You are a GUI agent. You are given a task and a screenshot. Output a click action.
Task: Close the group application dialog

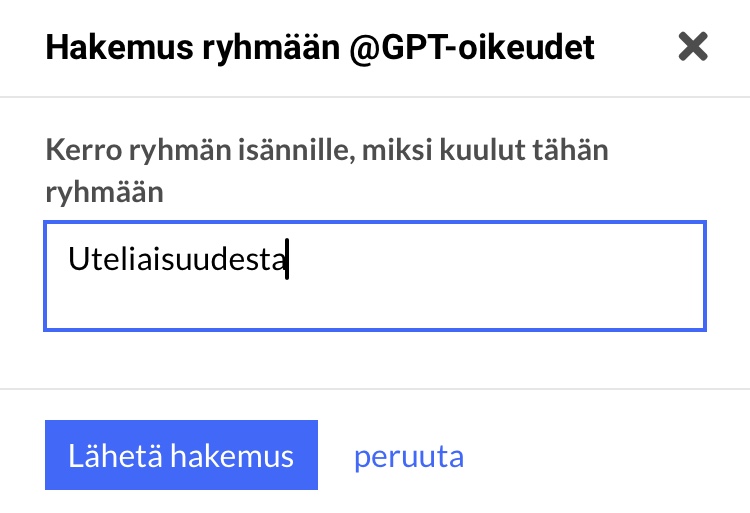pyautogui.click(x=693, y=47)
